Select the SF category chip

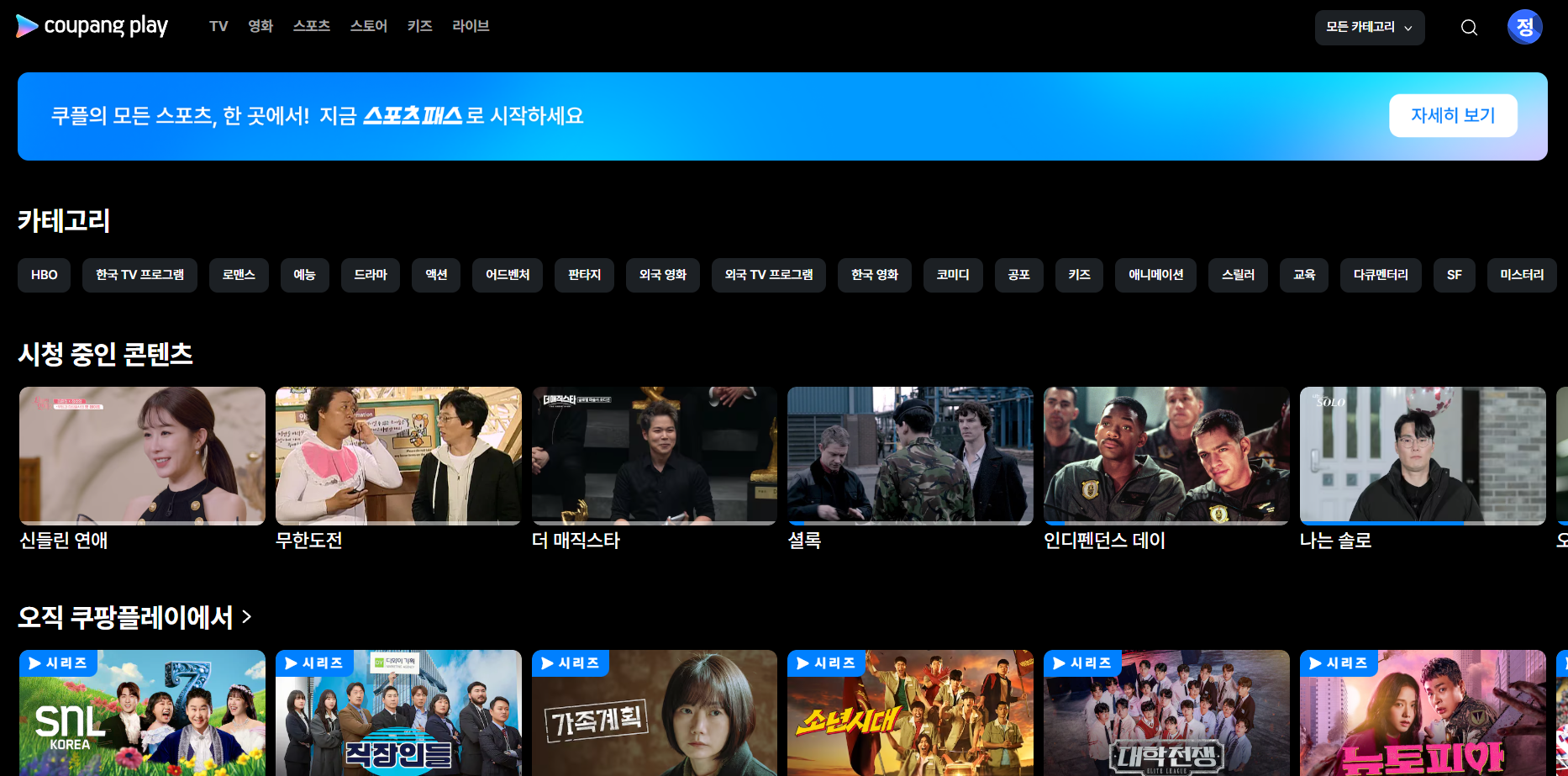1455,275
